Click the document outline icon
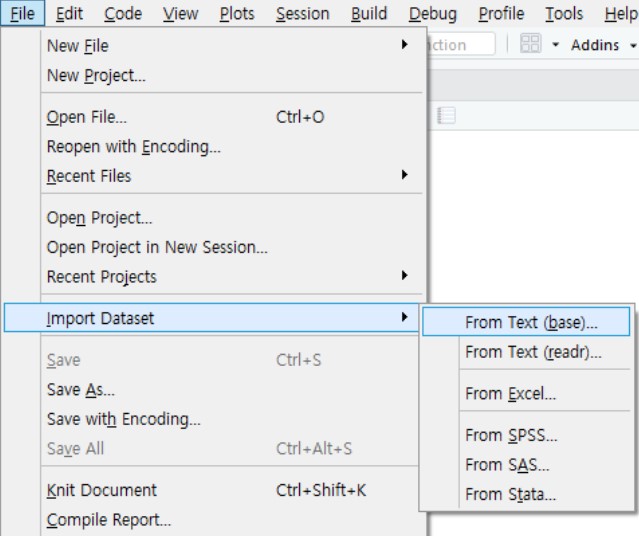639x536 pixels. tap(446, 117)
